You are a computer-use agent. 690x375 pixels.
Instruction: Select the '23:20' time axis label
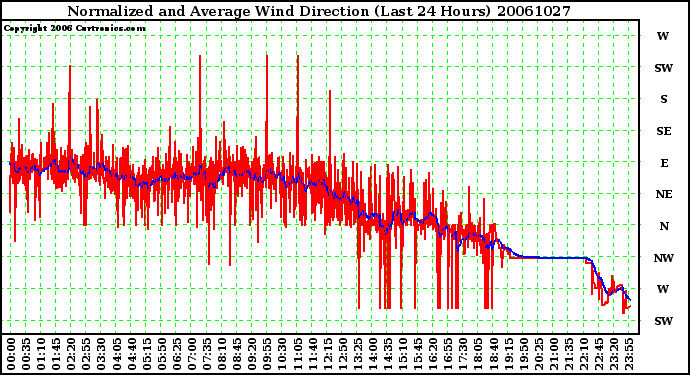614,354
